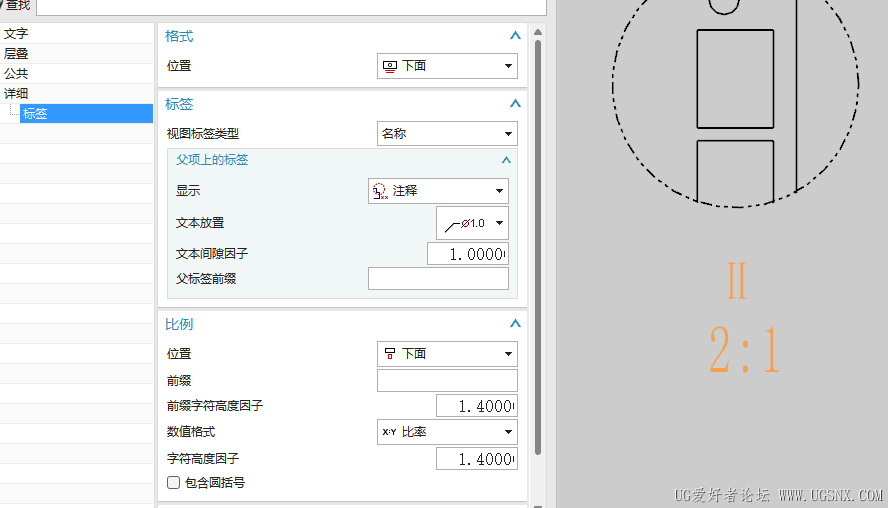Viewport: 888px width, 508px height.
Task: Click the 前缀字符高度因子 value field
Action: coord(476,406)
